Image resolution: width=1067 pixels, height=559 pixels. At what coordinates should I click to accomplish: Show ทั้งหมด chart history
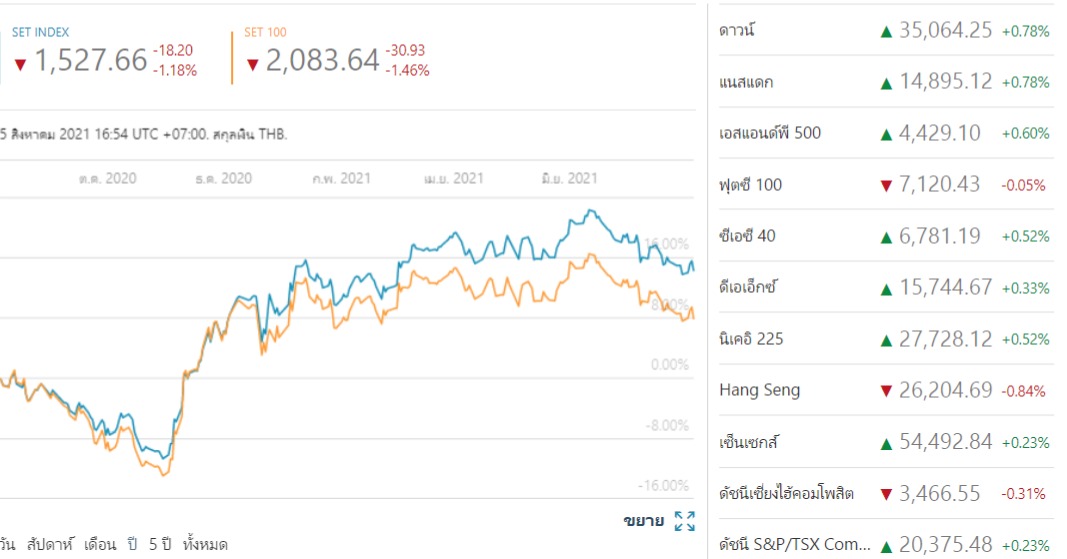pyautogui.click(x=206, y=545)
